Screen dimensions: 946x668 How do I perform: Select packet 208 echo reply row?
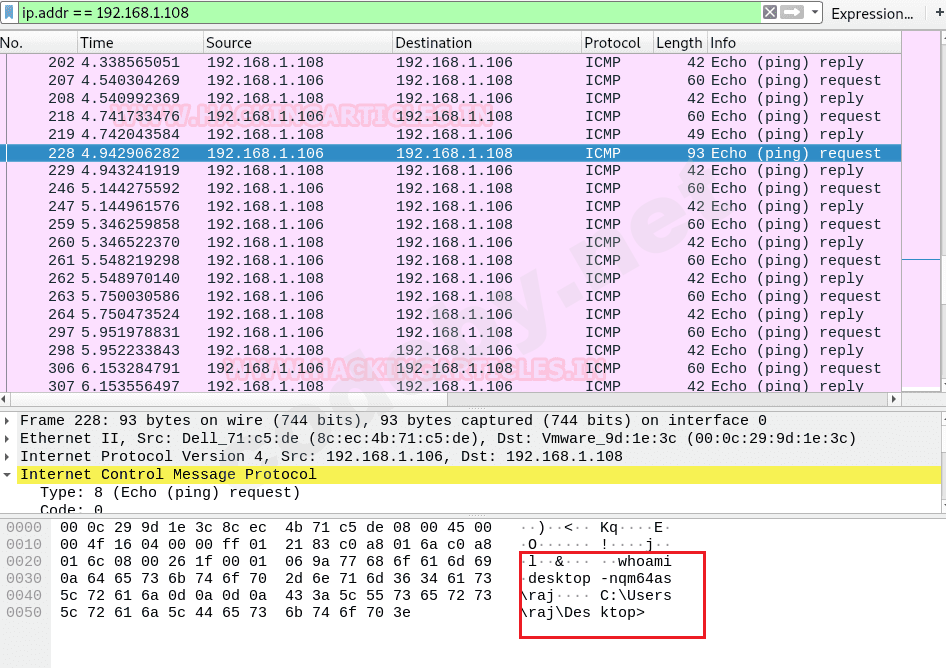(x=452, y=98)
